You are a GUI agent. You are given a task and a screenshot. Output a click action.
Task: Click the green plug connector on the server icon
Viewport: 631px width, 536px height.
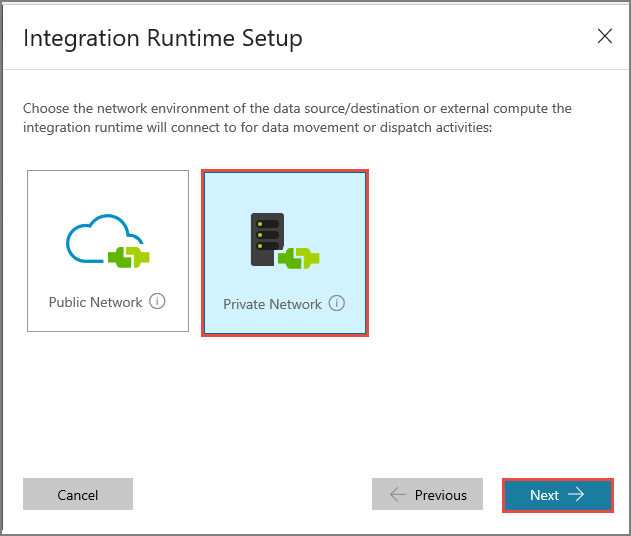300,258
